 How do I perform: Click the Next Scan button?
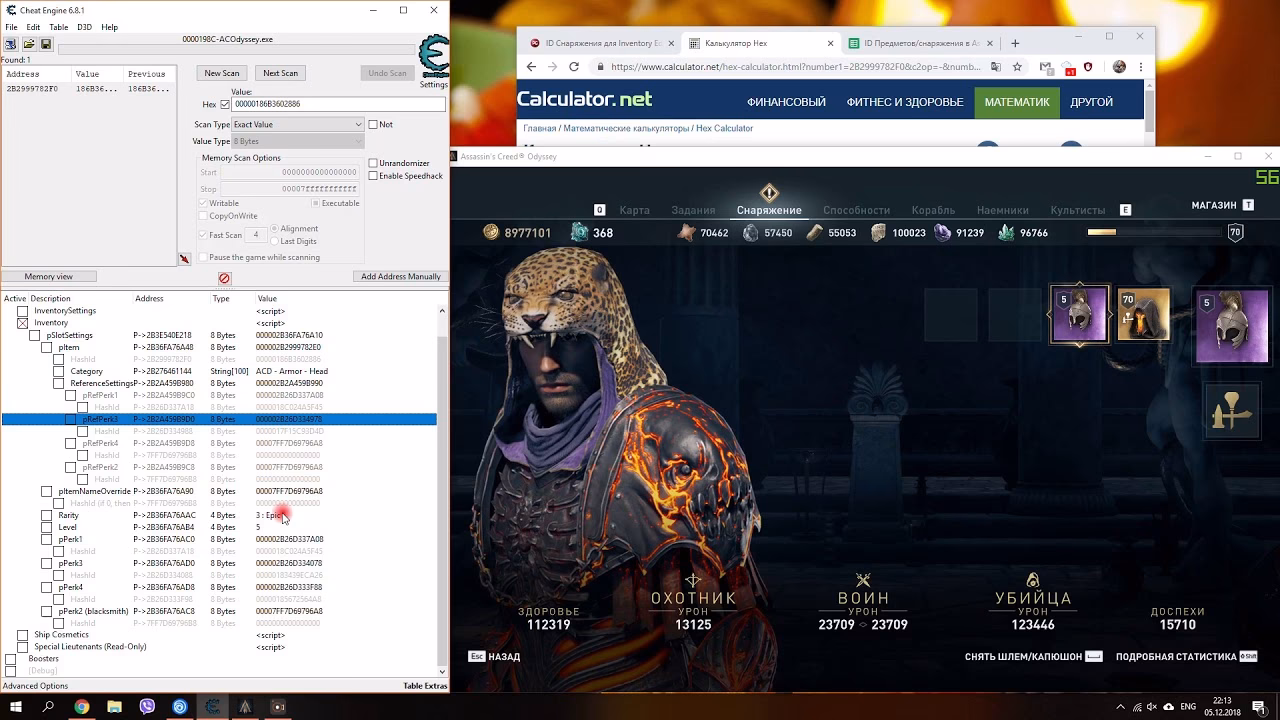coord(280,73)
